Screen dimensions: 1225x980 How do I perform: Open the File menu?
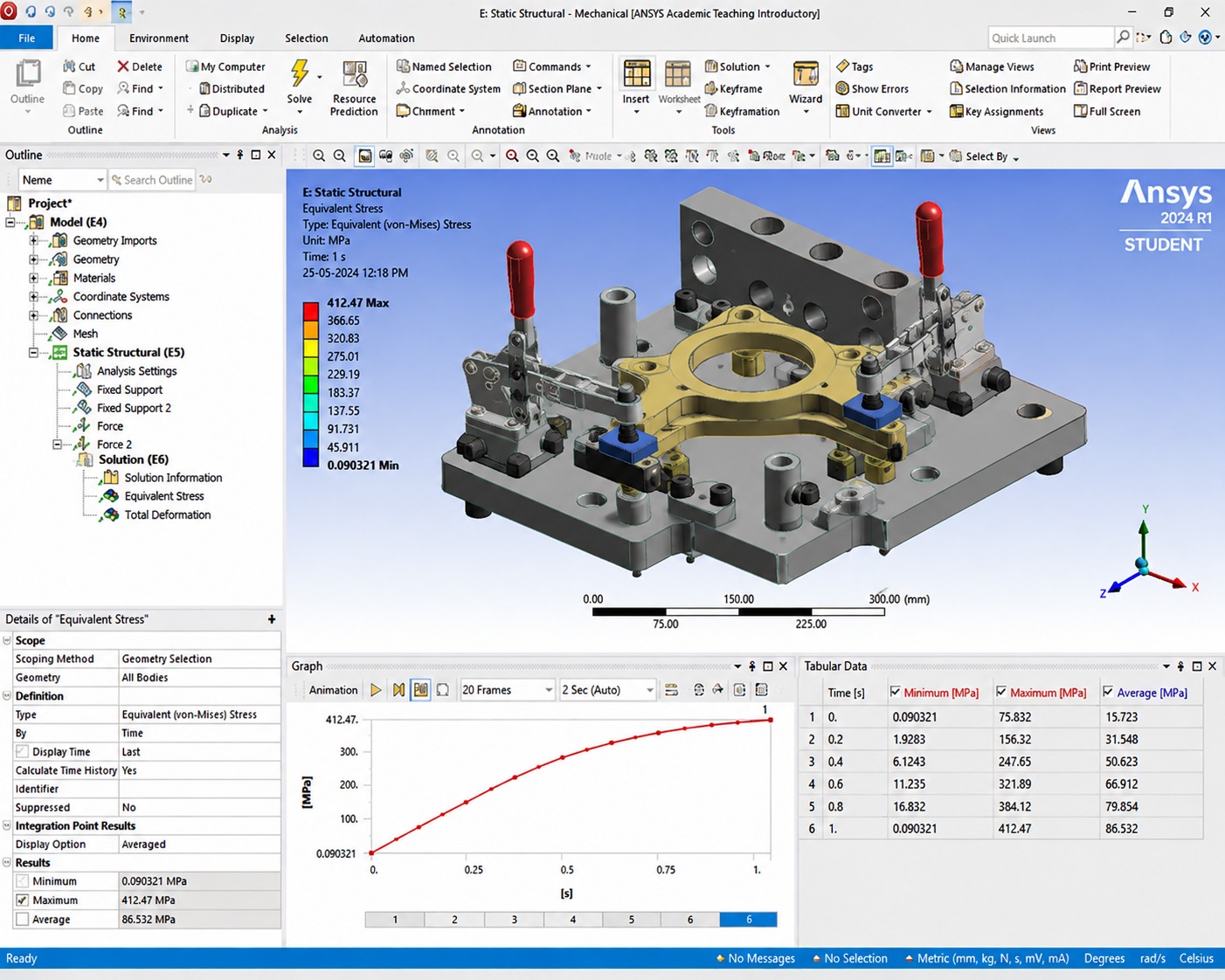[x=27, y=38]
